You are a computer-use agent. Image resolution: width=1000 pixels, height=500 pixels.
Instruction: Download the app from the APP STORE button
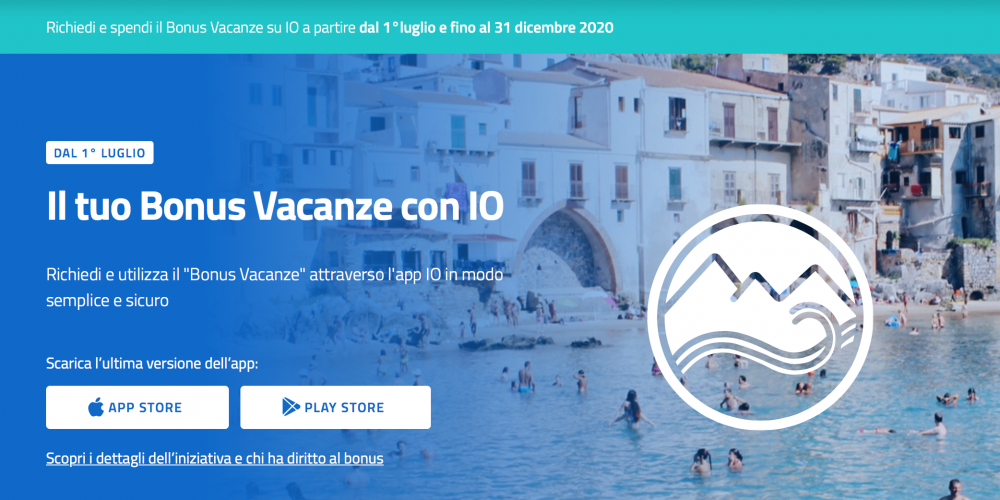tap(137, 408)
